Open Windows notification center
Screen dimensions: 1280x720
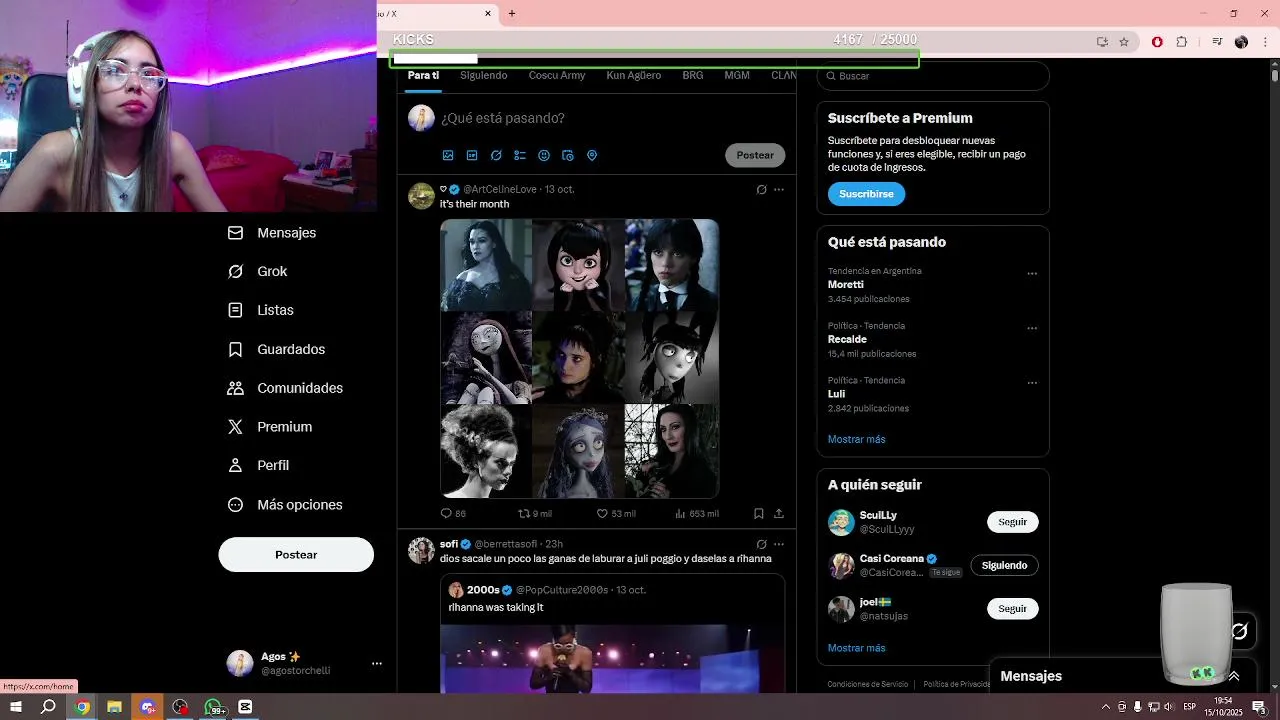1259,707
